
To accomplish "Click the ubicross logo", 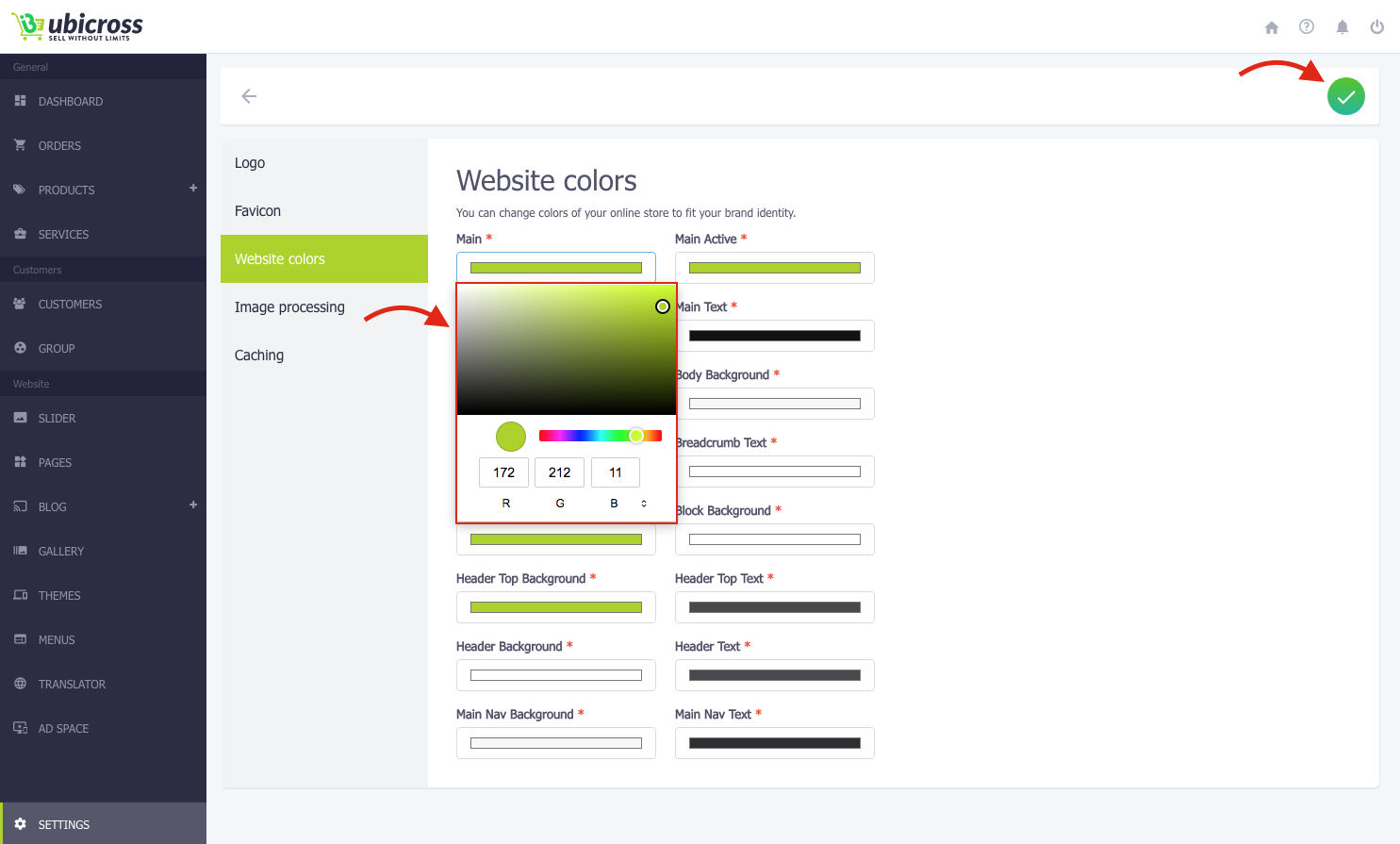I will click(76, 25).
